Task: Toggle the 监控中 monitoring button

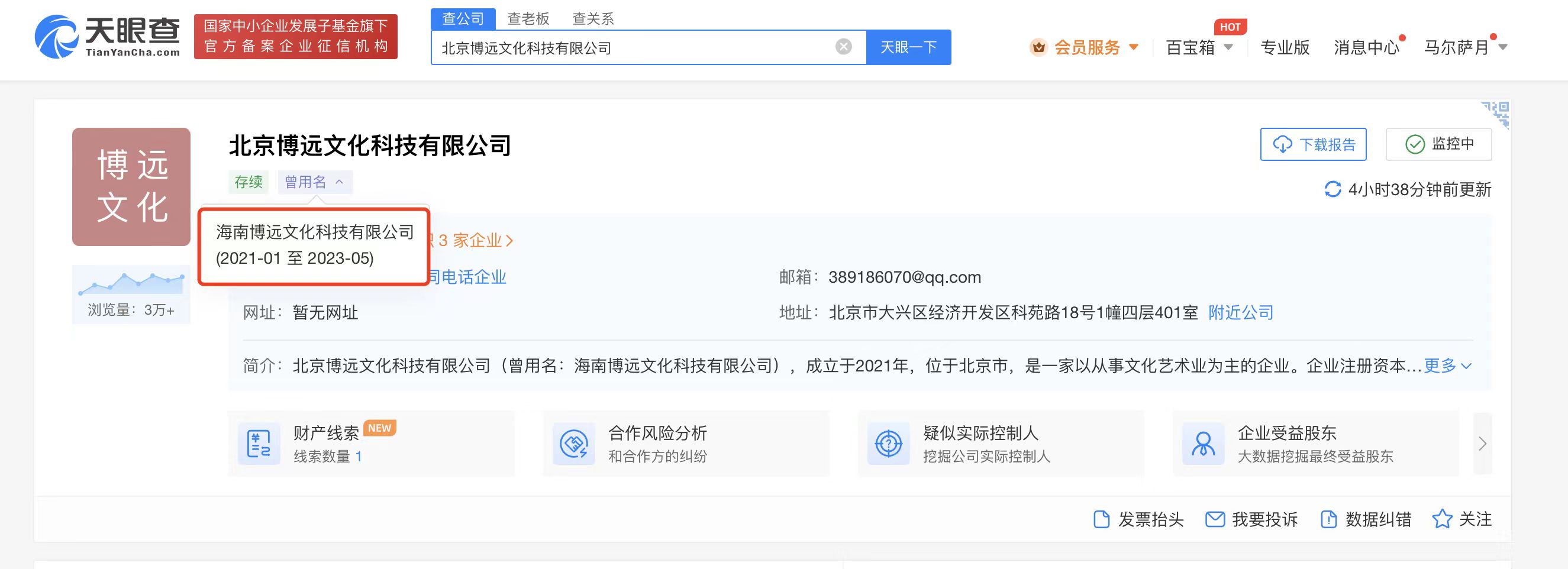Action: (x=1438, y=144)
